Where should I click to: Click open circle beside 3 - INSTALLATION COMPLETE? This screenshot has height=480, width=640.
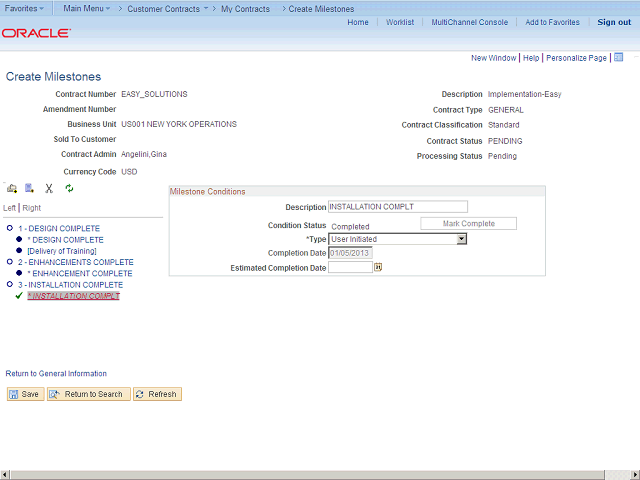10,284
